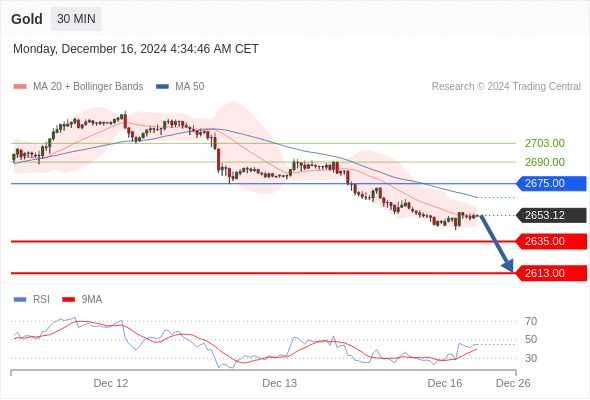Screen dimensions: 590x400
Task: Click the pink MA 20 legend swatch
Action: 20,87
